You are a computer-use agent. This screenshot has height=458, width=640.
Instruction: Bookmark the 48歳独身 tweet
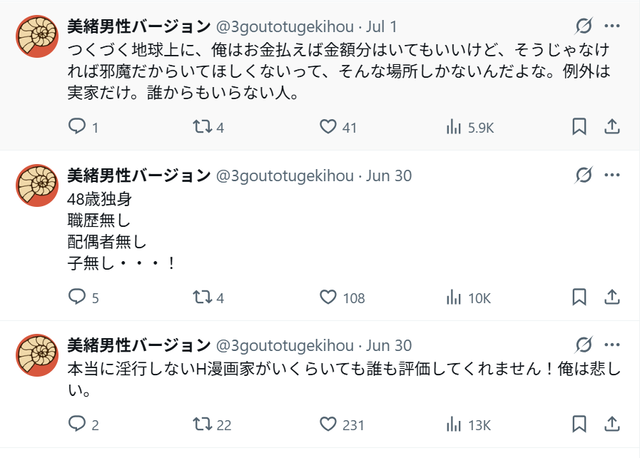pyautogui.click(x=579, y=297)
